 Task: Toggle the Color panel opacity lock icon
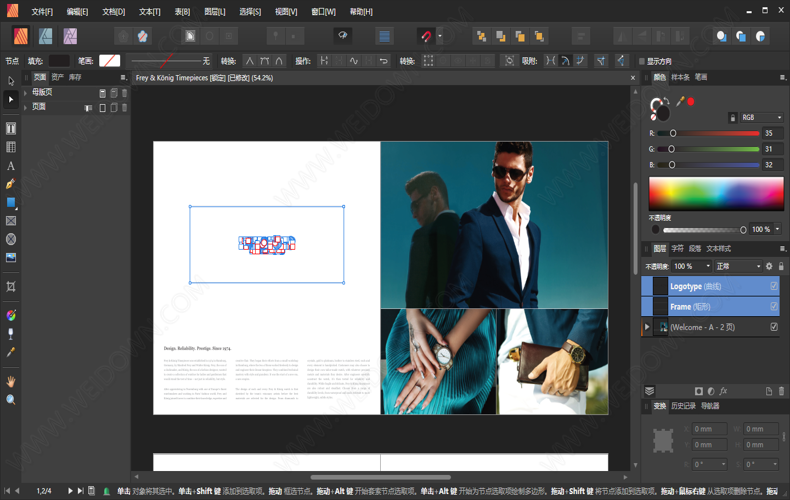click(x=733, y=117)
